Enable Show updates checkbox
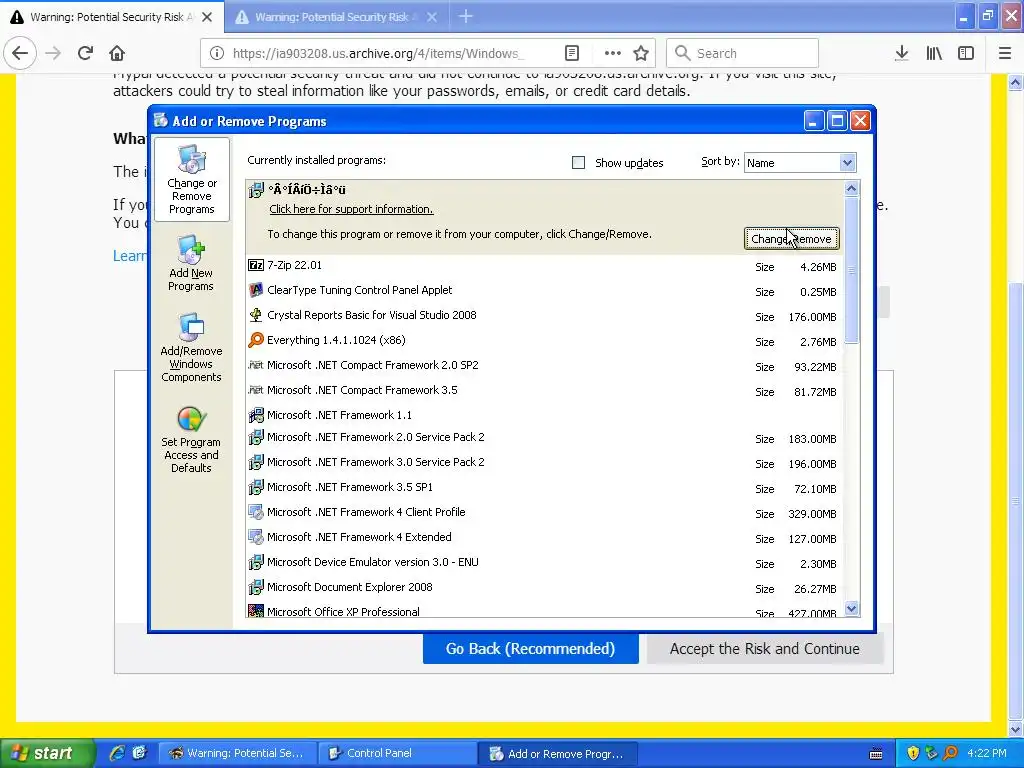 pyautogui.click(x=579, y=163)
